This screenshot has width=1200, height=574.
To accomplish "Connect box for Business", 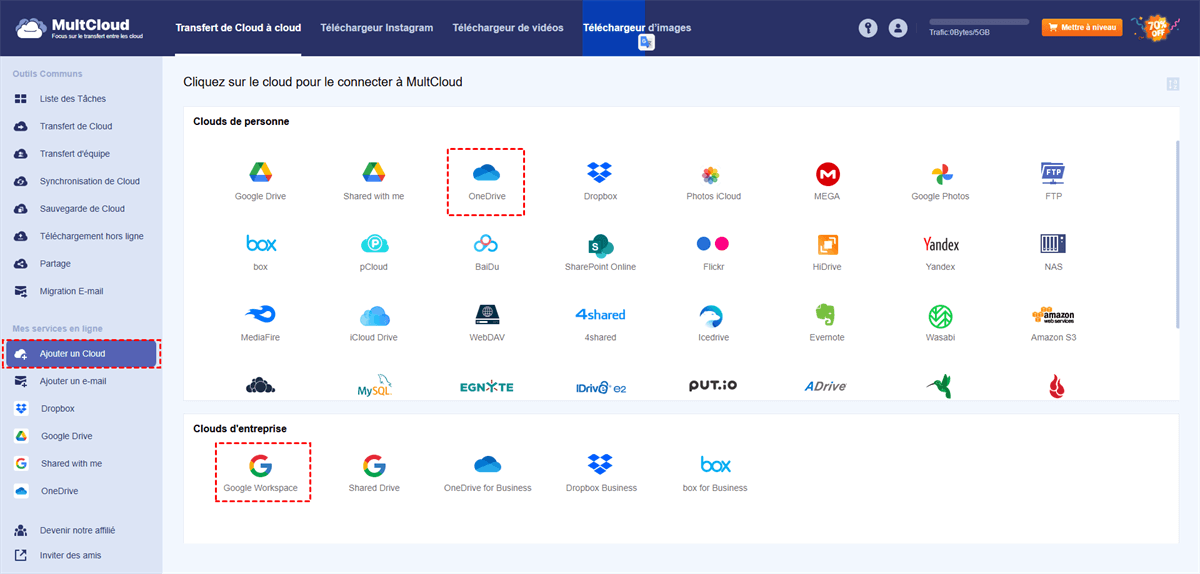I will click(715, 472).
